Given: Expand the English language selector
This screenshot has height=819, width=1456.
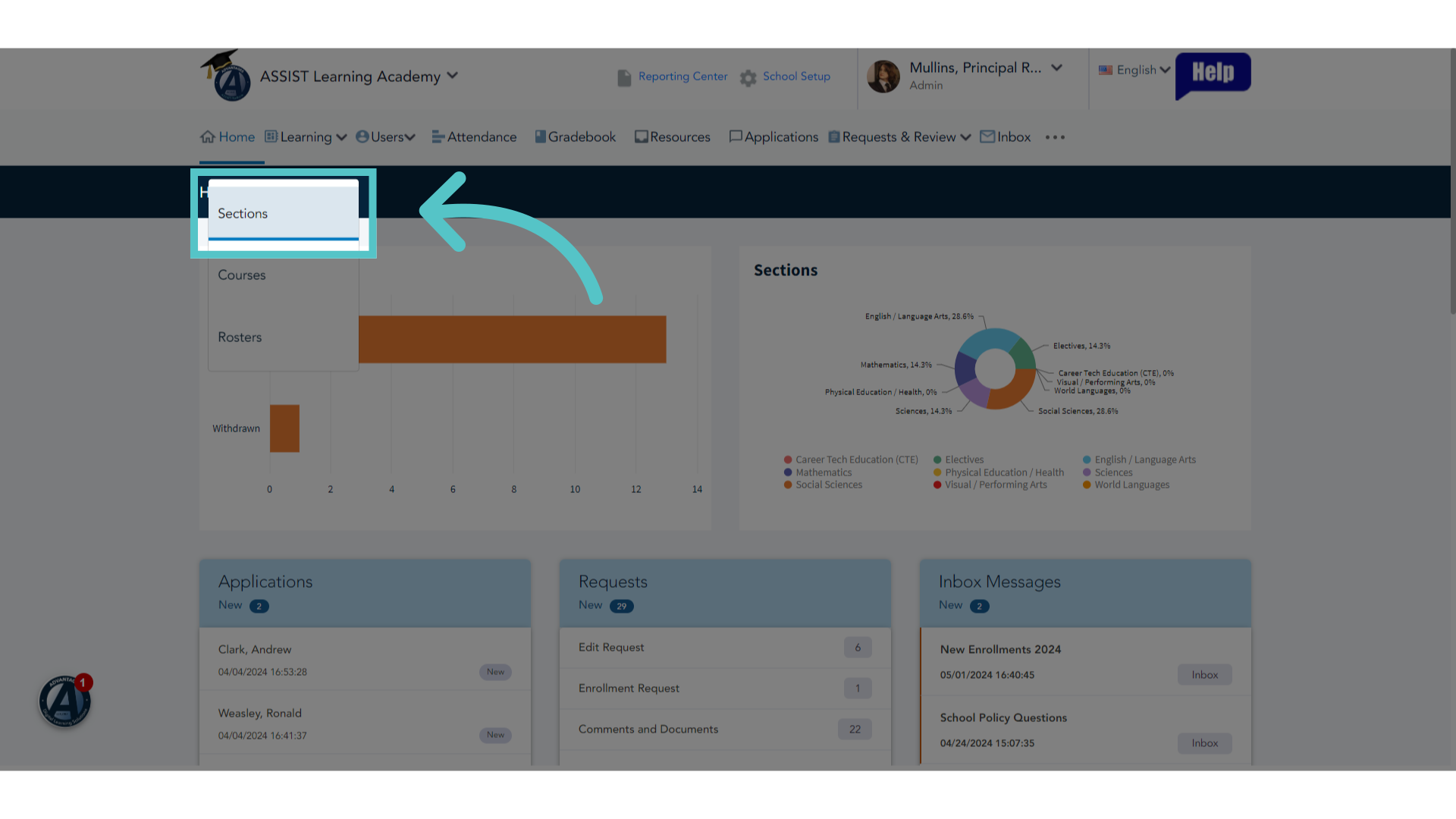Looking at the screenshot, I should pos(1134,70).
